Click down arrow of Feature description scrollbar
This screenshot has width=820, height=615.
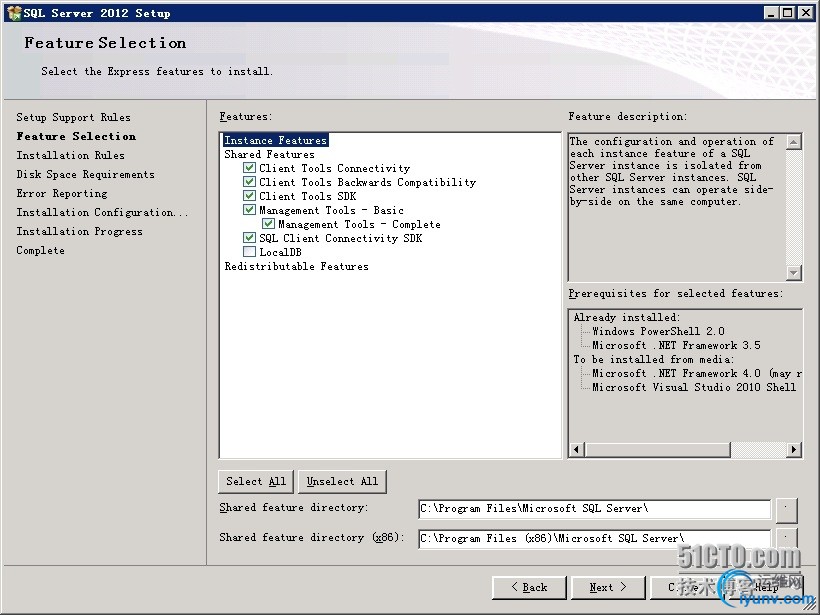pos(794,272)
